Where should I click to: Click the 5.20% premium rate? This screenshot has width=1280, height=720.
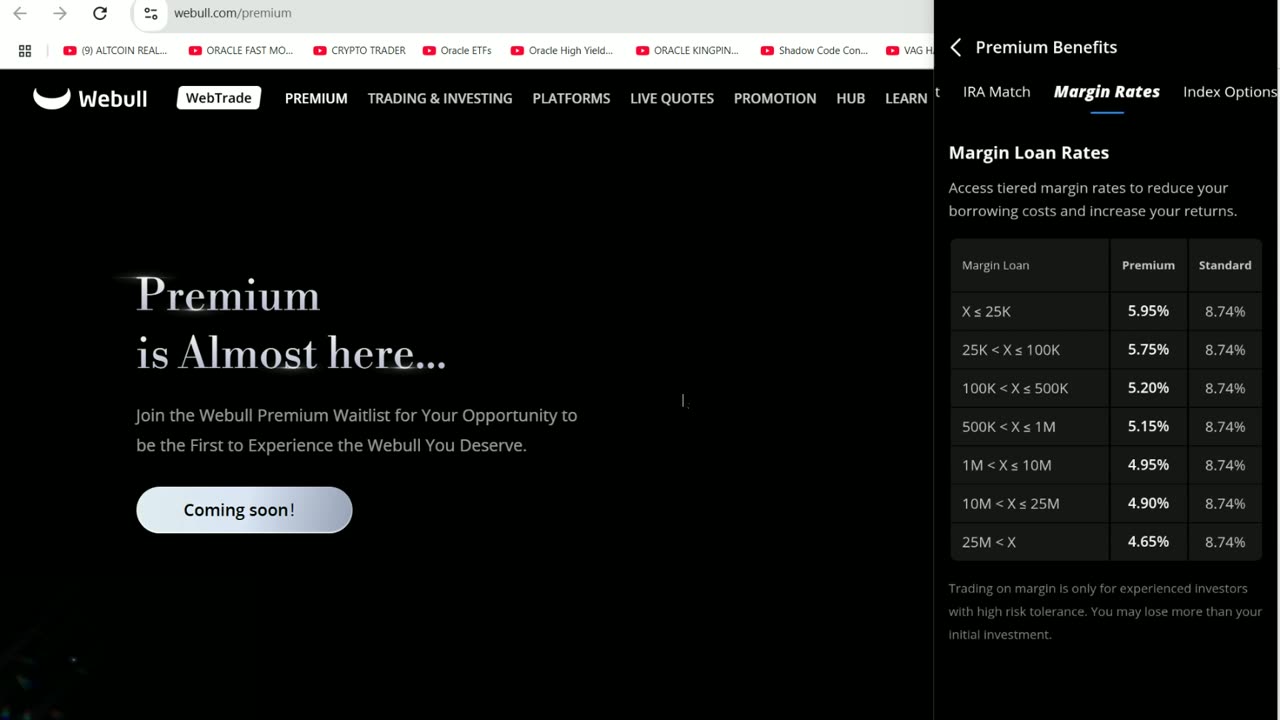[x=1148, y=388]
